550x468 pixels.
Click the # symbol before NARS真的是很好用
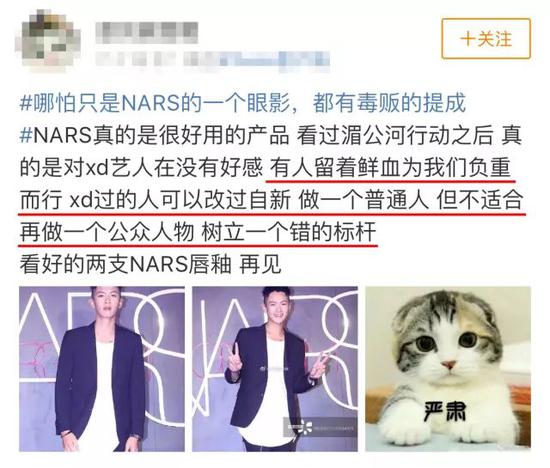point(26,135)
